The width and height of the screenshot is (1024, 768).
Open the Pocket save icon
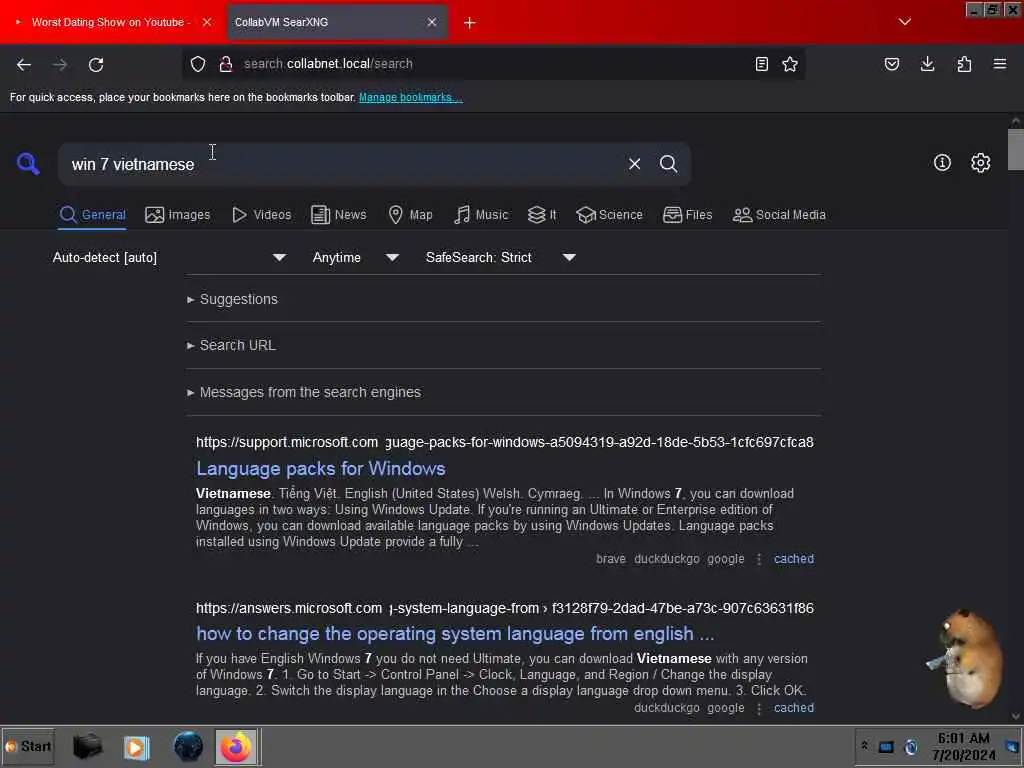891,64
